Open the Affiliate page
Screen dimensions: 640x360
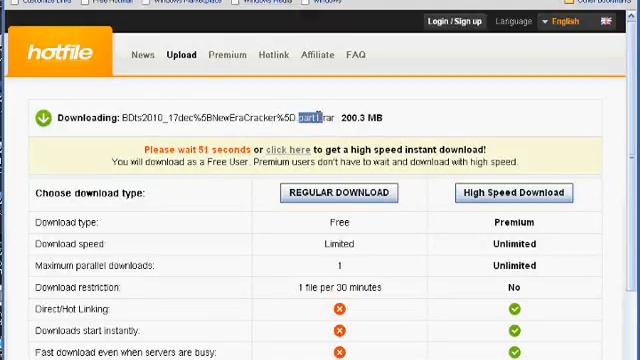pyautogui.click(x=318, y=55)
